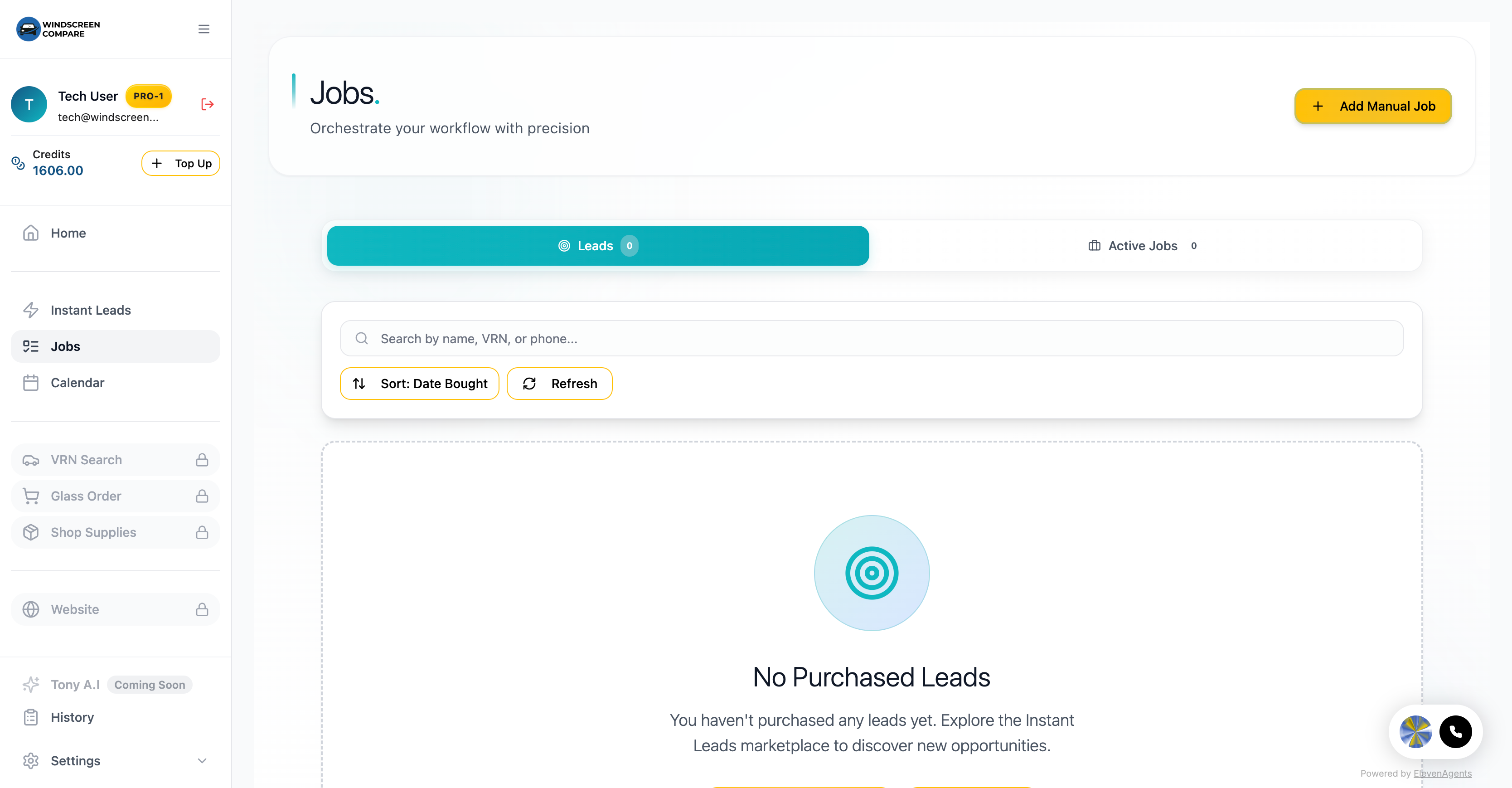Open Instant Leads in sidebar

(115, 310)
